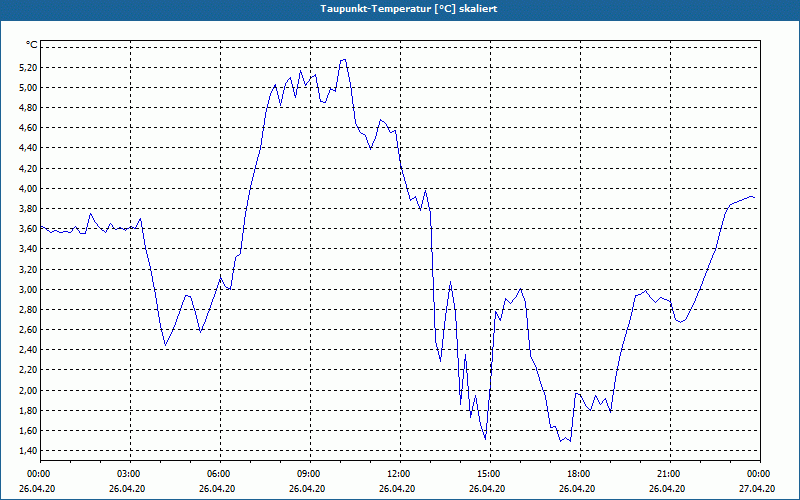Click the 5,20 y-axis value

[x=28, y=67]
